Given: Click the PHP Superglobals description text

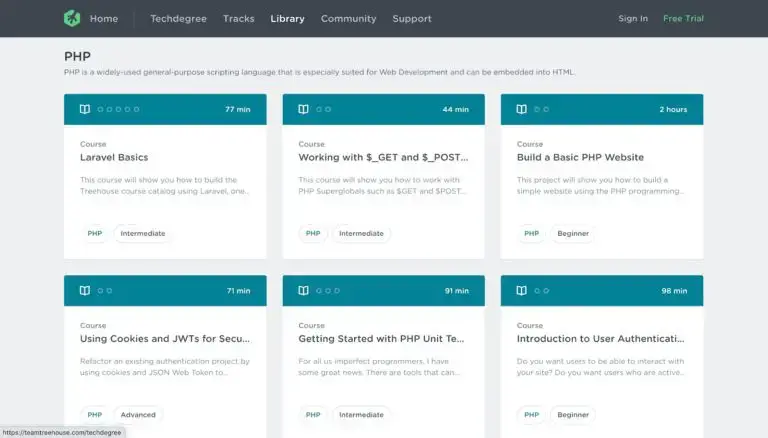Looking at the screenshot, I should point(382,185).
